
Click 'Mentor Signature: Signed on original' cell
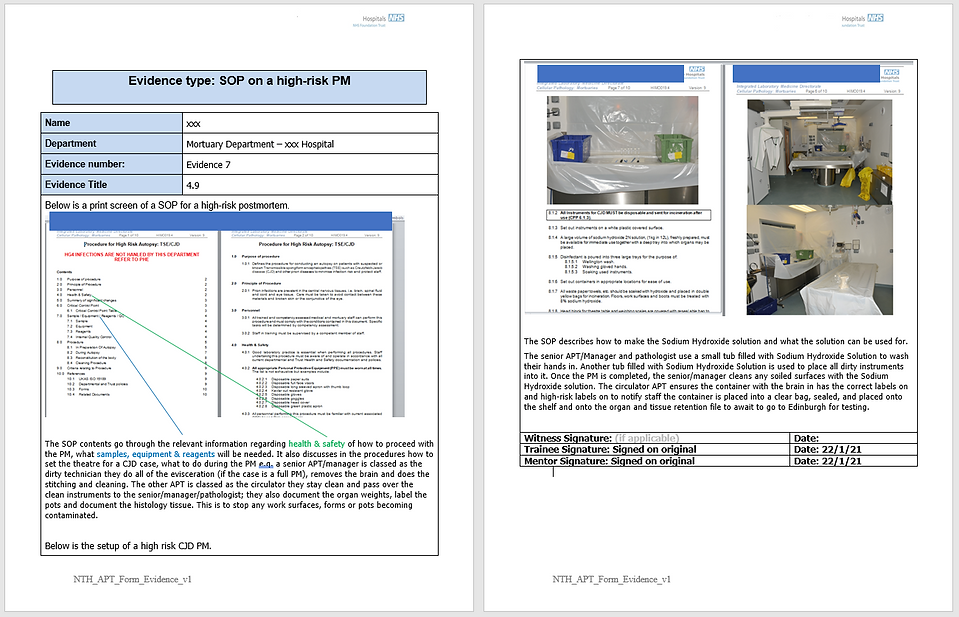click(654, 461)
